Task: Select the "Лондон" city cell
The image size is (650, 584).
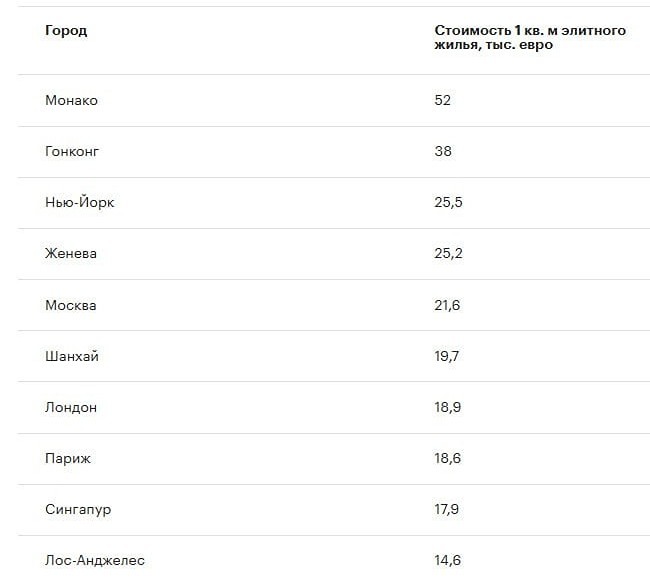Action: (71, 407)
